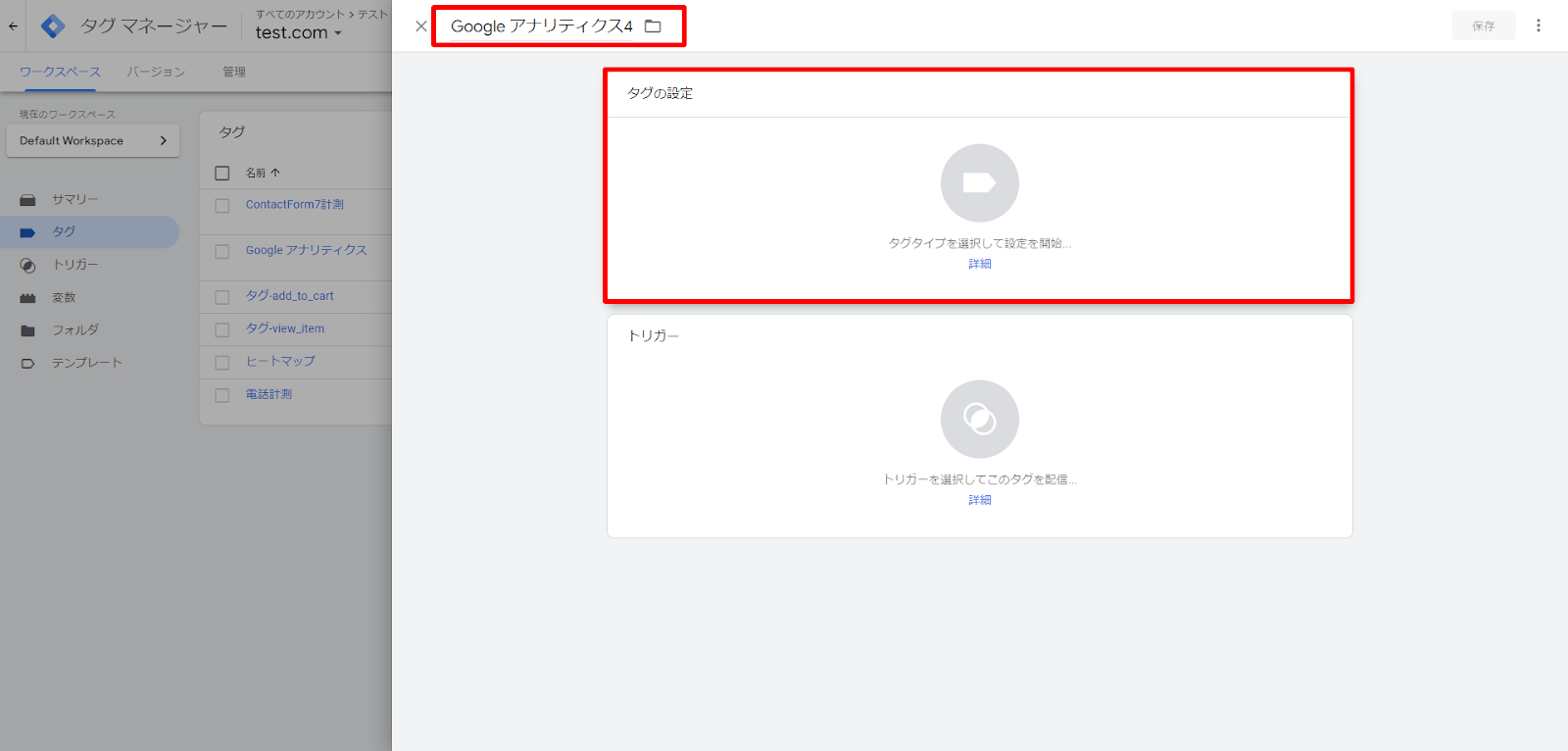The width and height of the screenshot is (1568, 751).
Task: Open the ヒートマップ tag
Action: [280, 361]
